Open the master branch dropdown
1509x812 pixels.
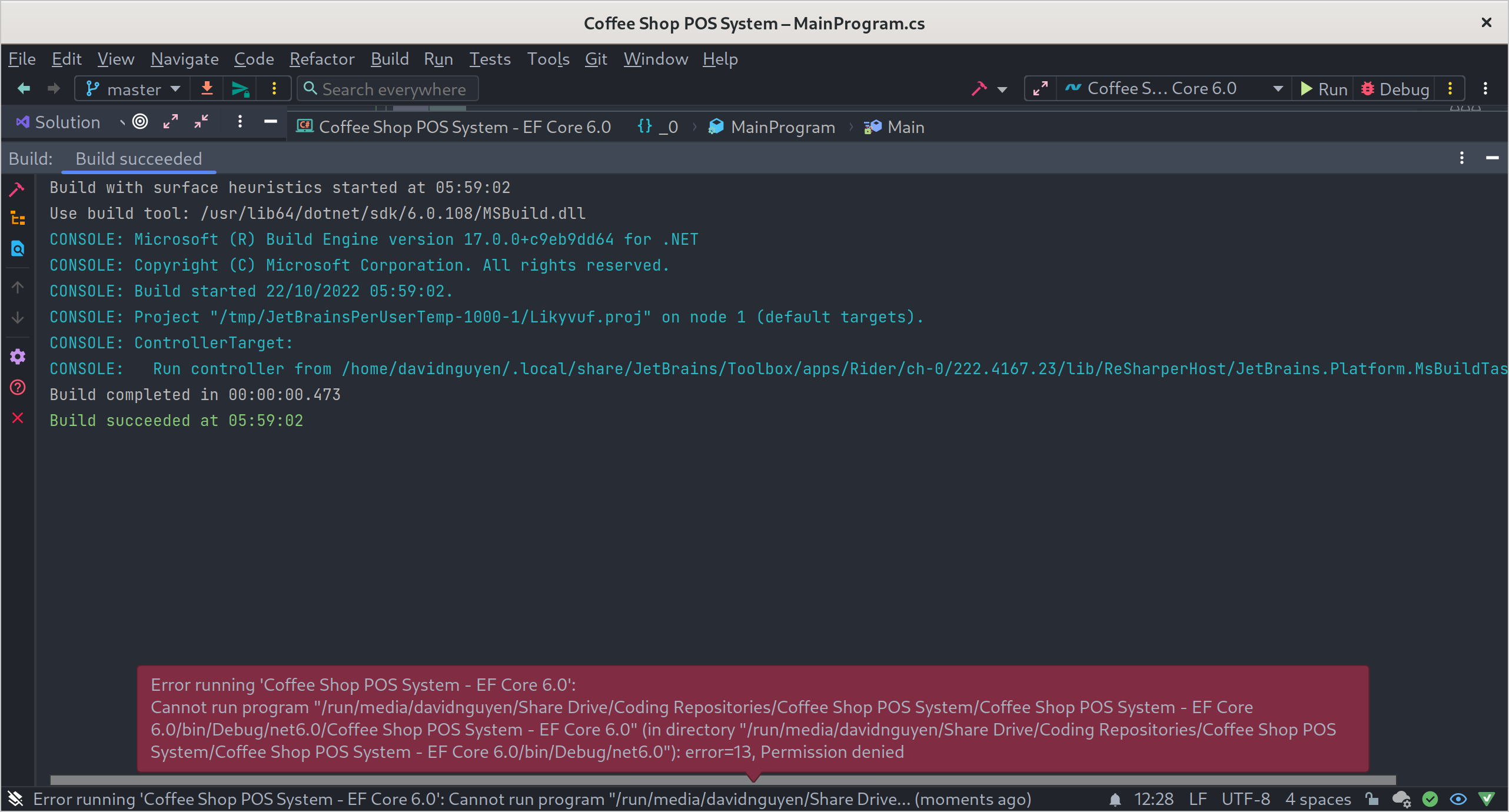pos(133,89)
